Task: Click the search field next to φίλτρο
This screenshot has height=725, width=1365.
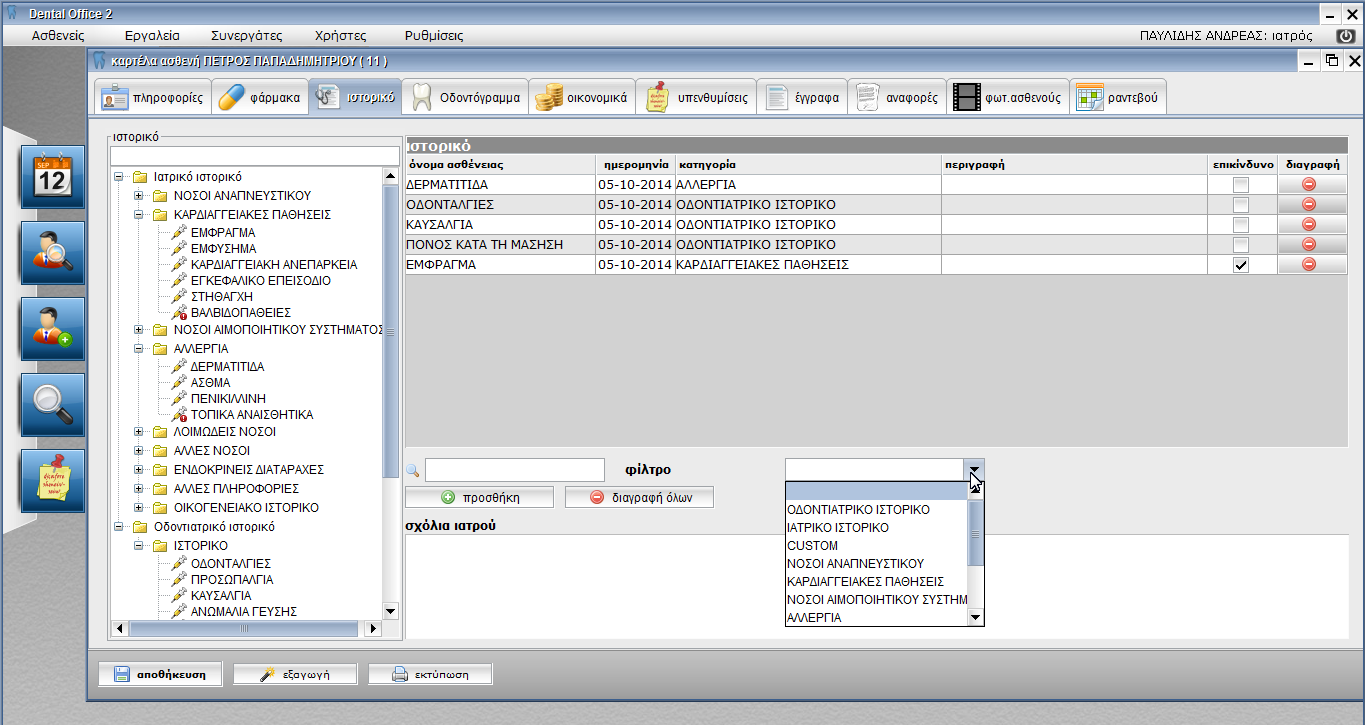Action: tap(515, 470)
